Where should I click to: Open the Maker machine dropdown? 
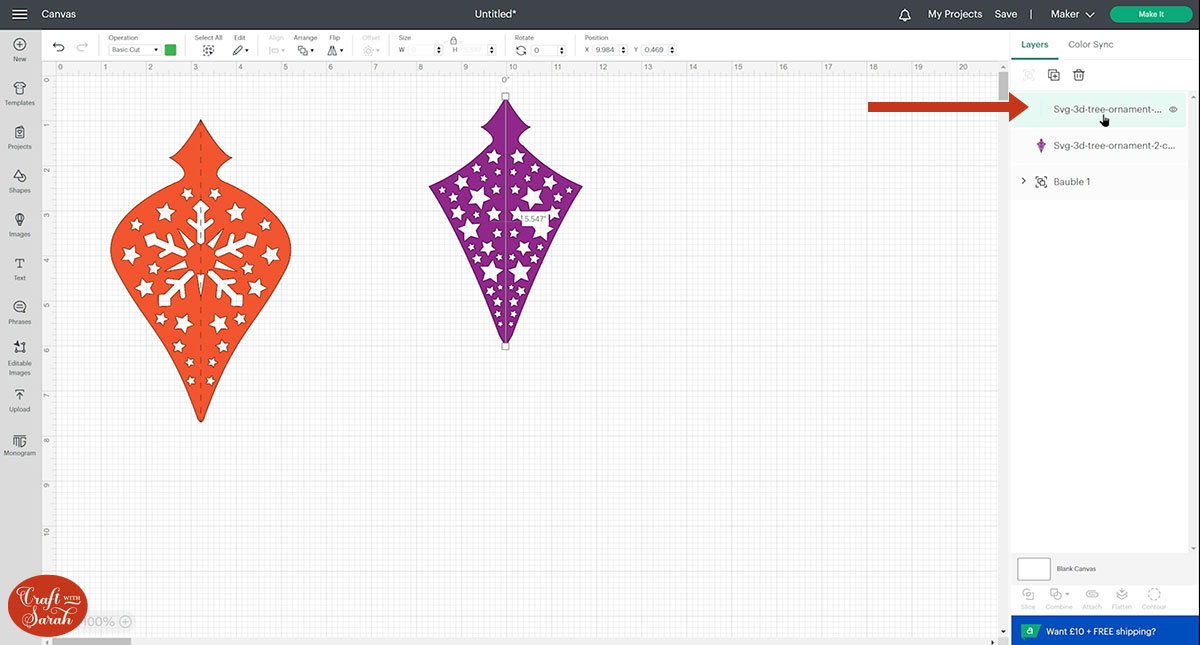[x=1072, y=14]
